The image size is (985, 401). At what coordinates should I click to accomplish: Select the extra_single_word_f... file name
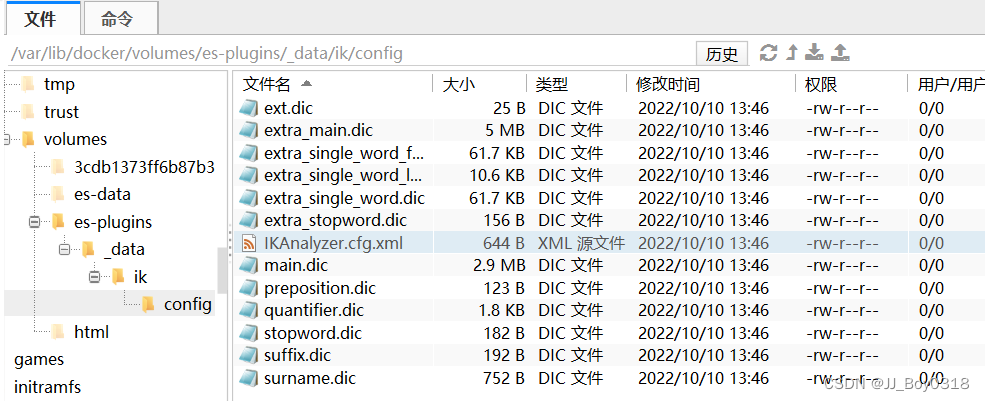(344, 153)
